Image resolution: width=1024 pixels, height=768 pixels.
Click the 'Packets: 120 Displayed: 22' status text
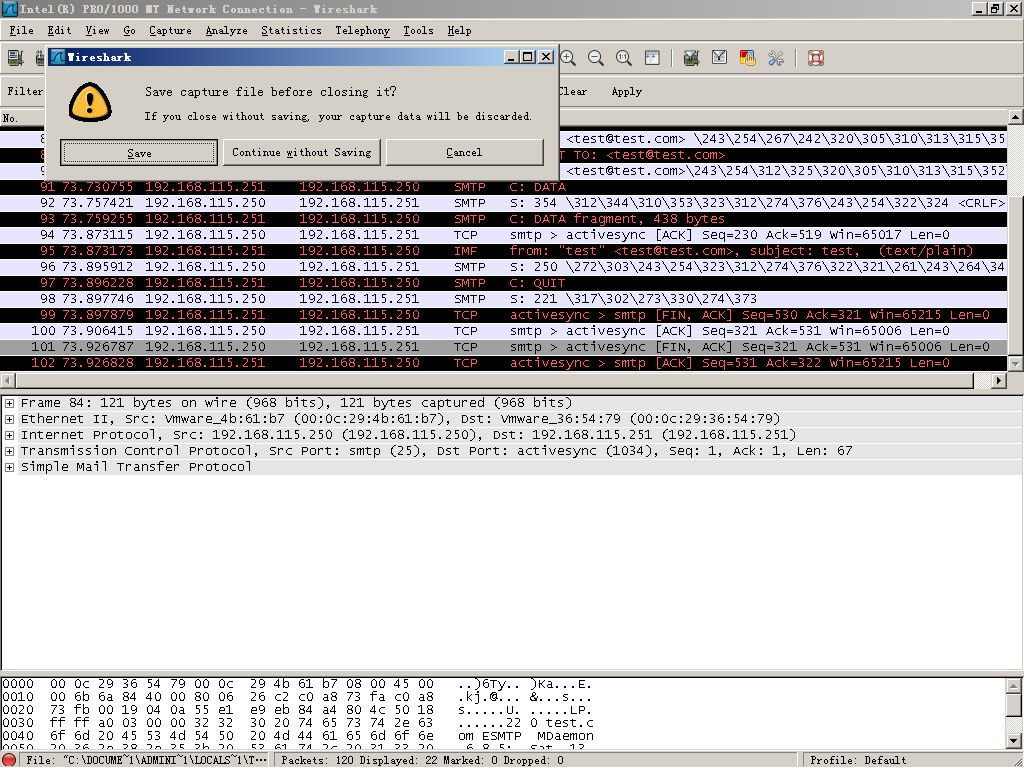pos(422,760)
